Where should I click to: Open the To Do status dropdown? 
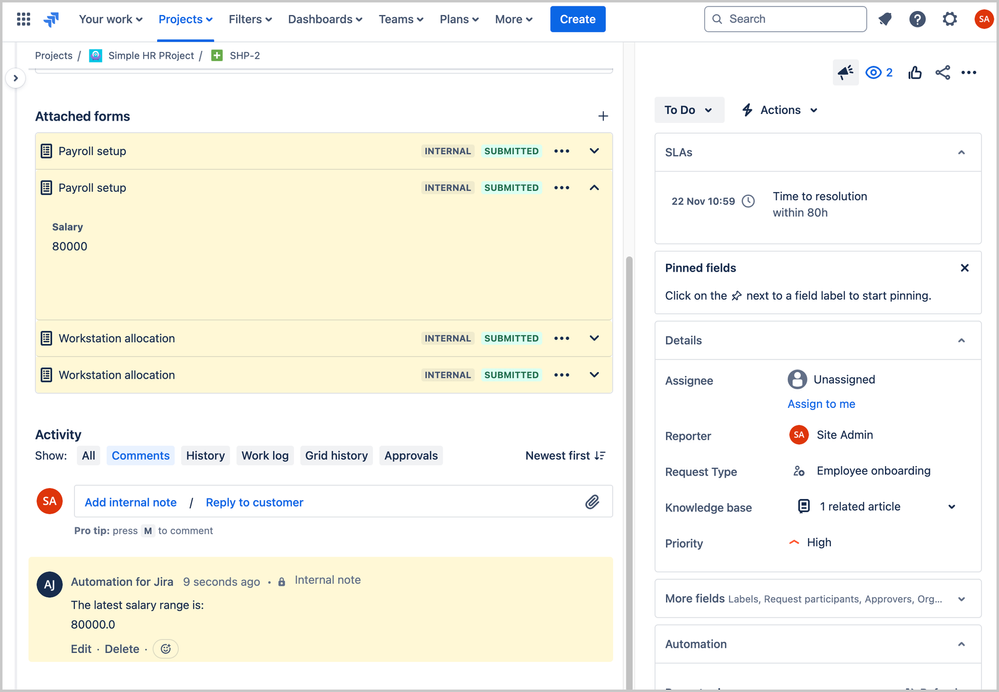[689, 110]
